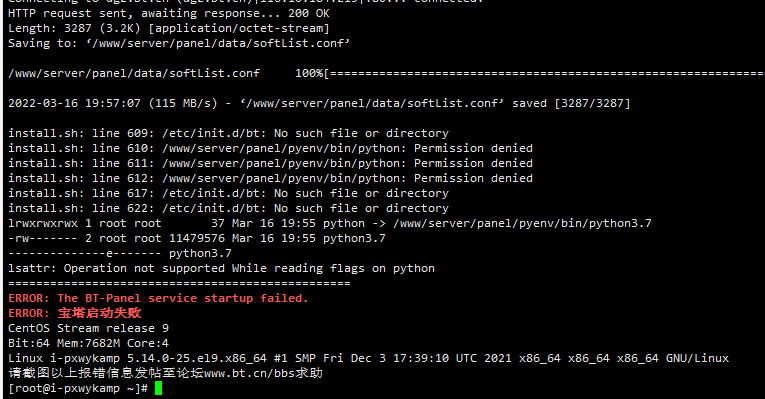Image resolution: width=765 pixels, height=399 pixels.
Task: Click the lsattr Operation not supported message
Action: coord(221,268)
